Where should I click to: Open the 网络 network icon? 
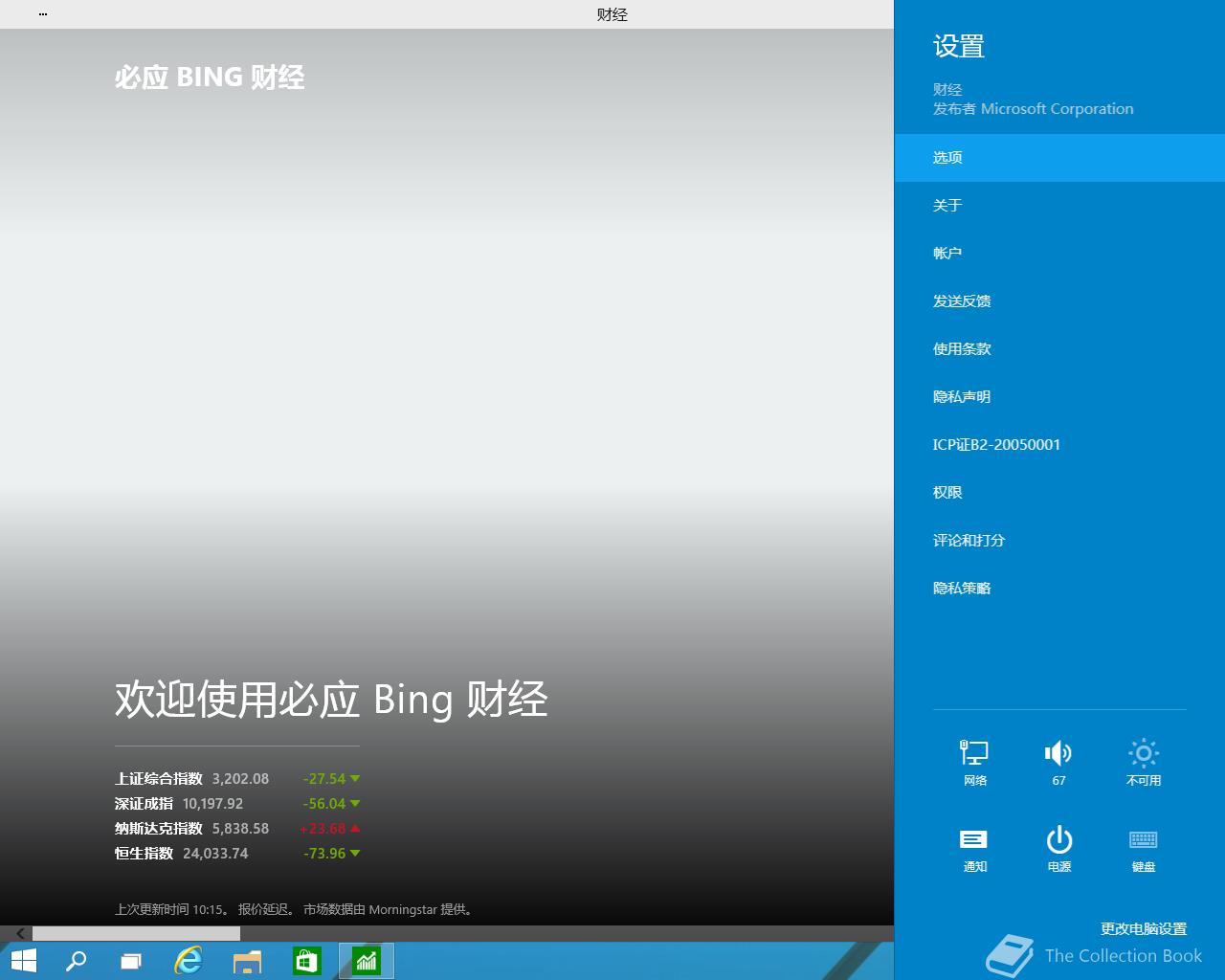pyautogui.click(x=974, y=763)
